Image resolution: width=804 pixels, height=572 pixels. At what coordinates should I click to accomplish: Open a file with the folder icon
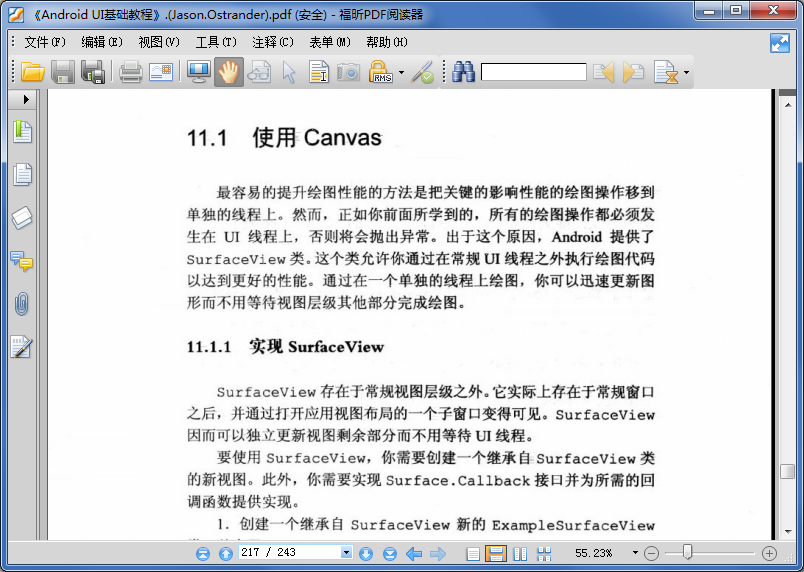[32, 72]
